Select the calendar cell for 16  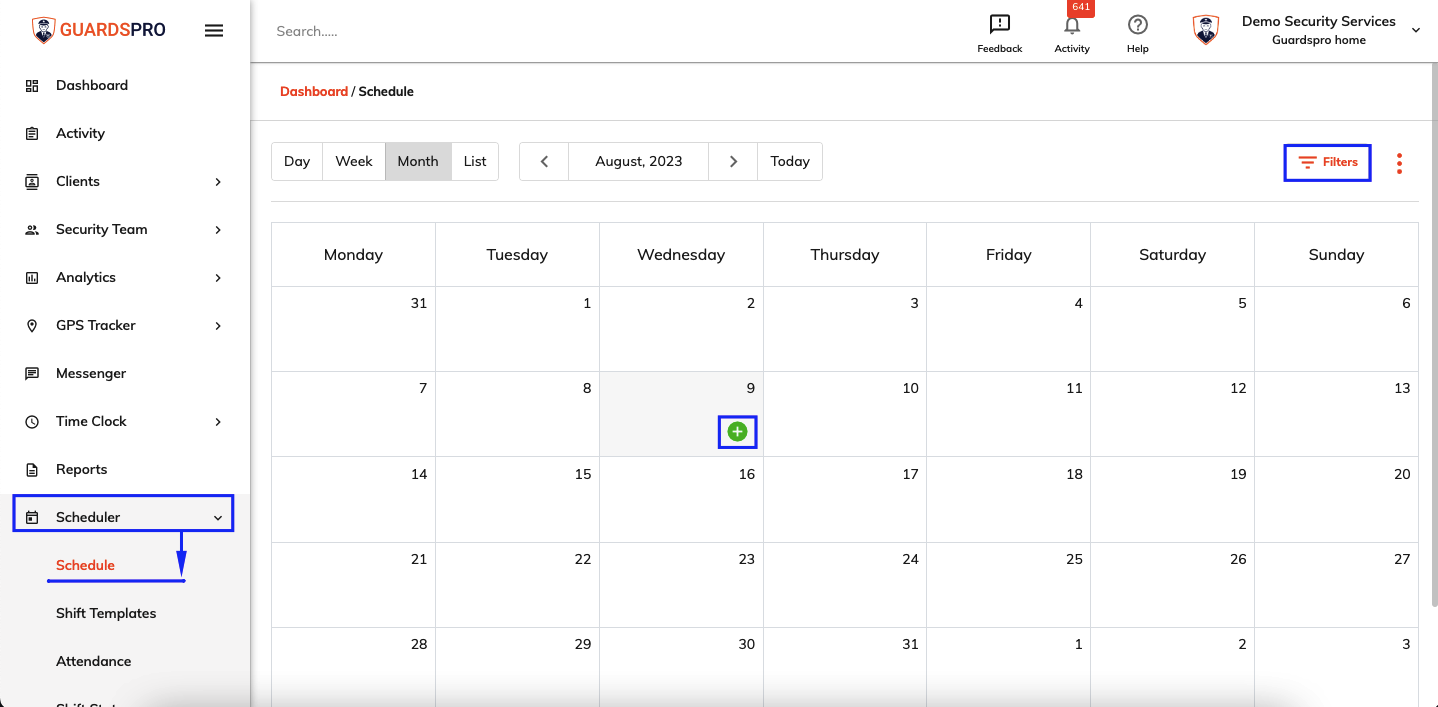point(681,500)
